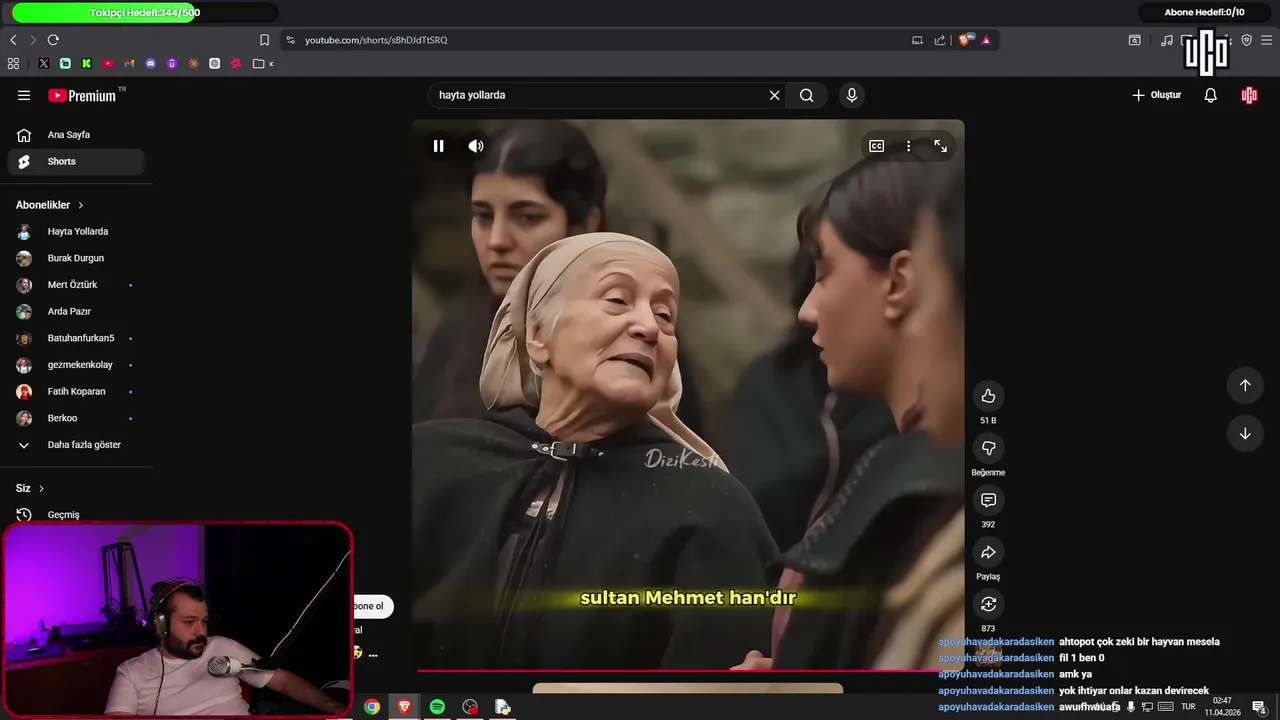
Task: Reload the page with the refresh icon
Action: point(53,40)
